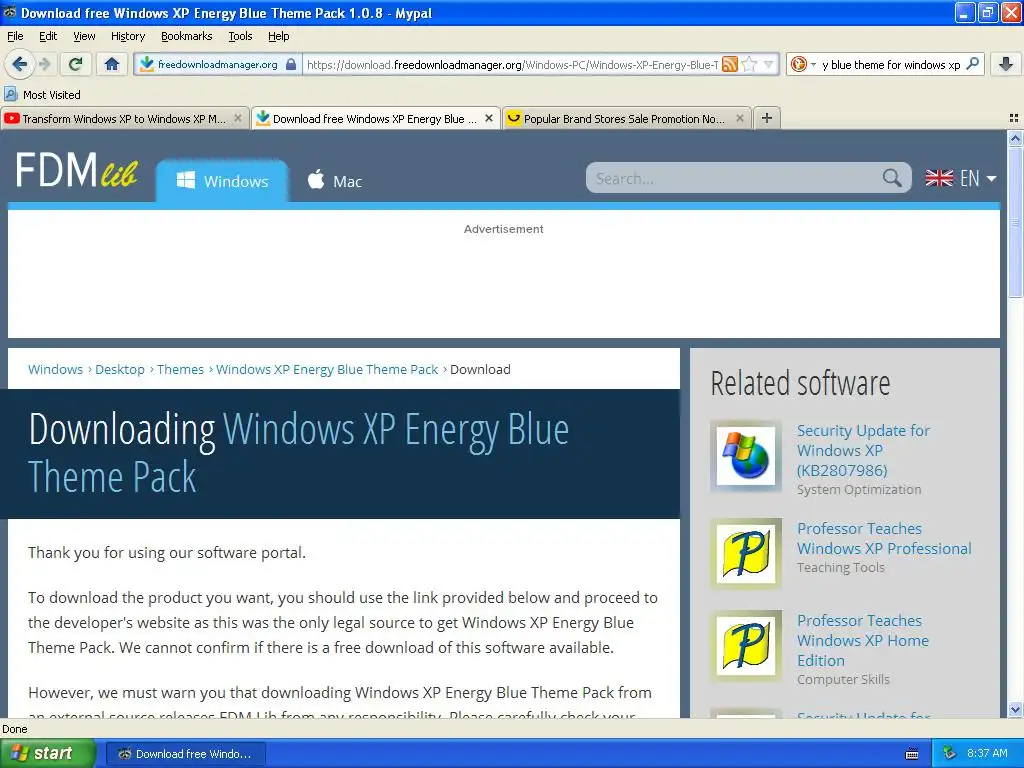Screen dimensions: 1024x768
Task: Open the list all tabs button
Action: coord(1014,118)
